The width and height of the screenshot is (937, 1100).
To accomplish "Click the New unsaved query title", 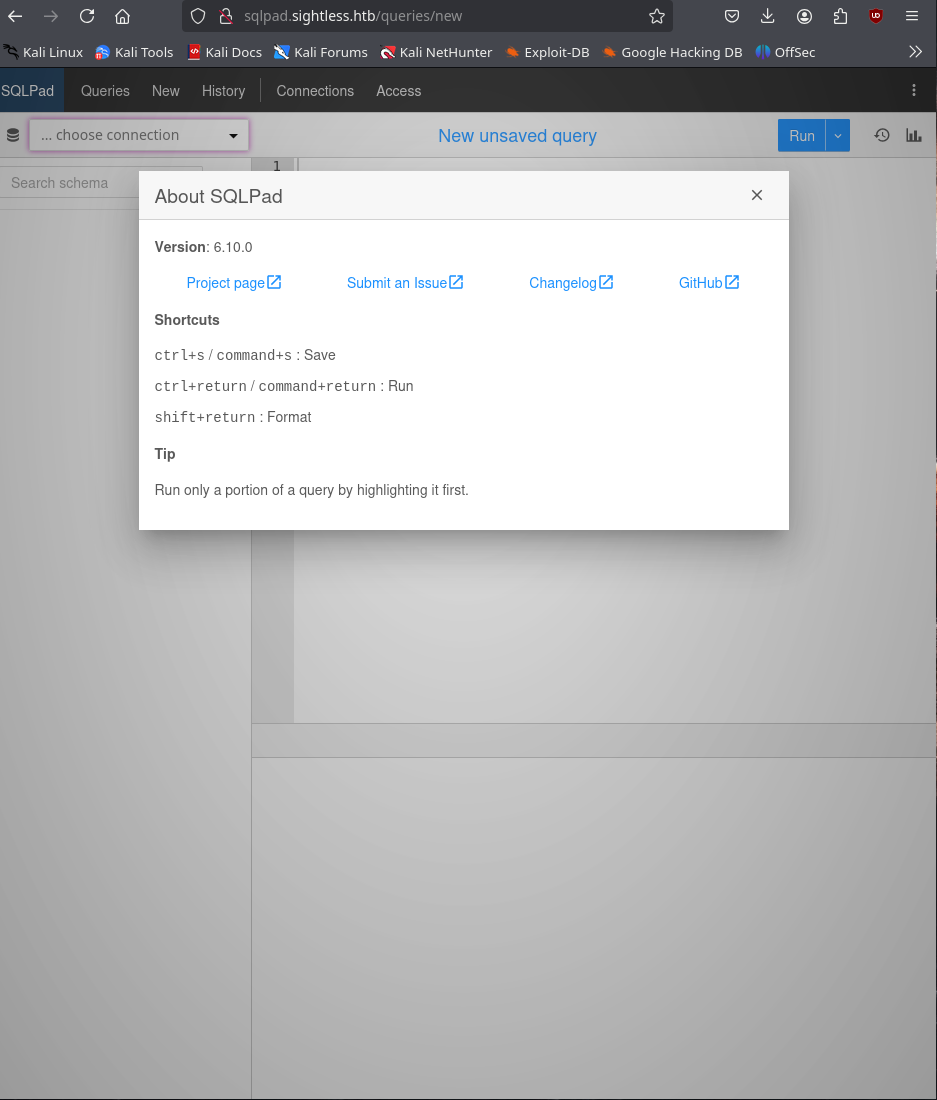I will (x=518, y=135).
